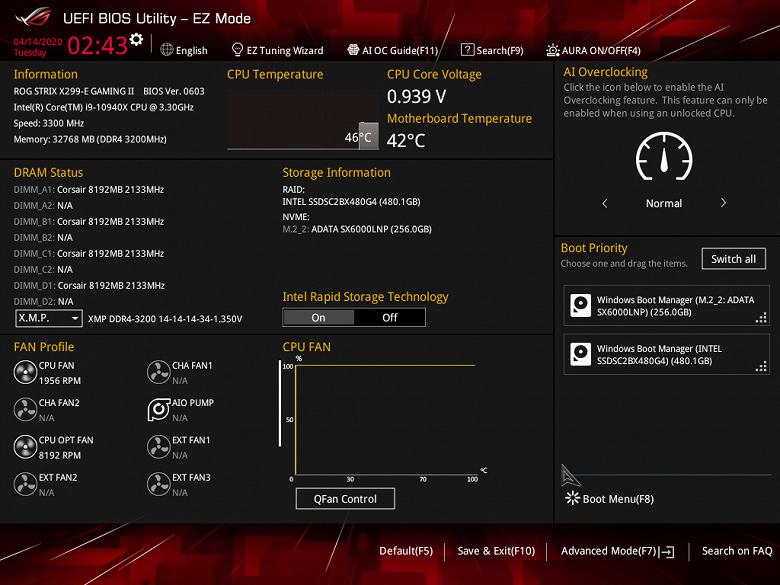The height and width of the screenshot is (585, 780).
Task: Click the EXT FAN3 fan icon
Action: (x=159, y=484)
